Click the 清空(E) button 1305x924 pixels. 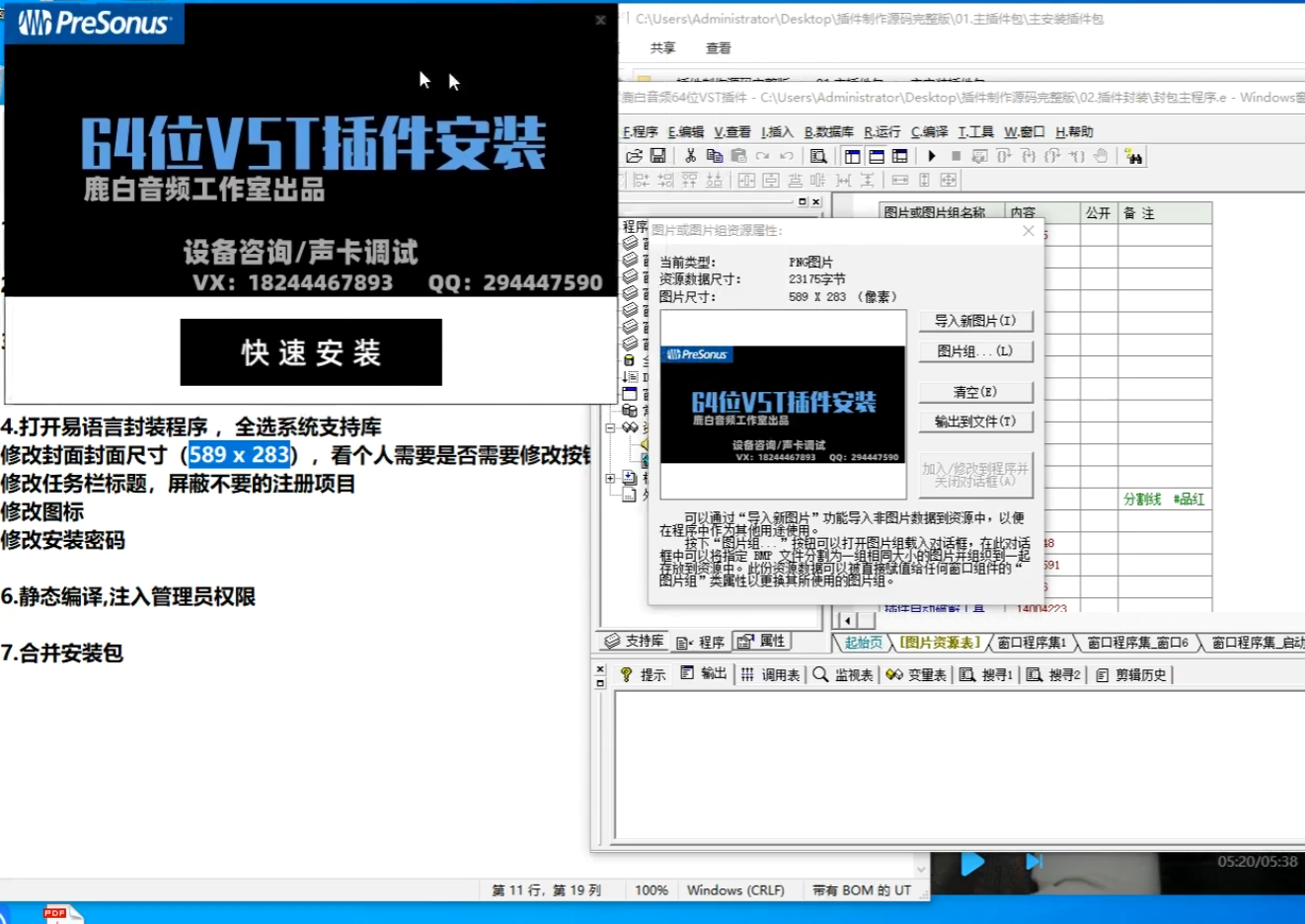[975, 392]
